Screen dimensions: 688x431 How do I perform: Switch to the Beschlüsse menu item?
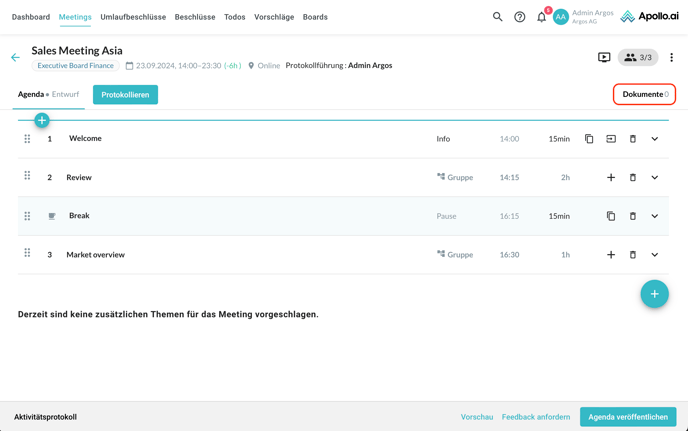195,17
